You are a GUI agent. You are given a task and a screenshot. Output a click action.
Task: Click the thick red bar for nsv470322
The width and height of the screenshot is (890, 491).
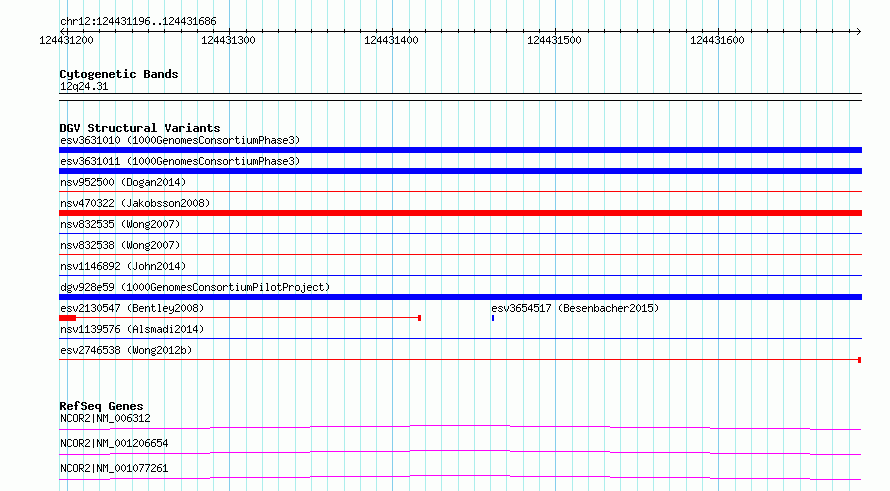[460, 213]
